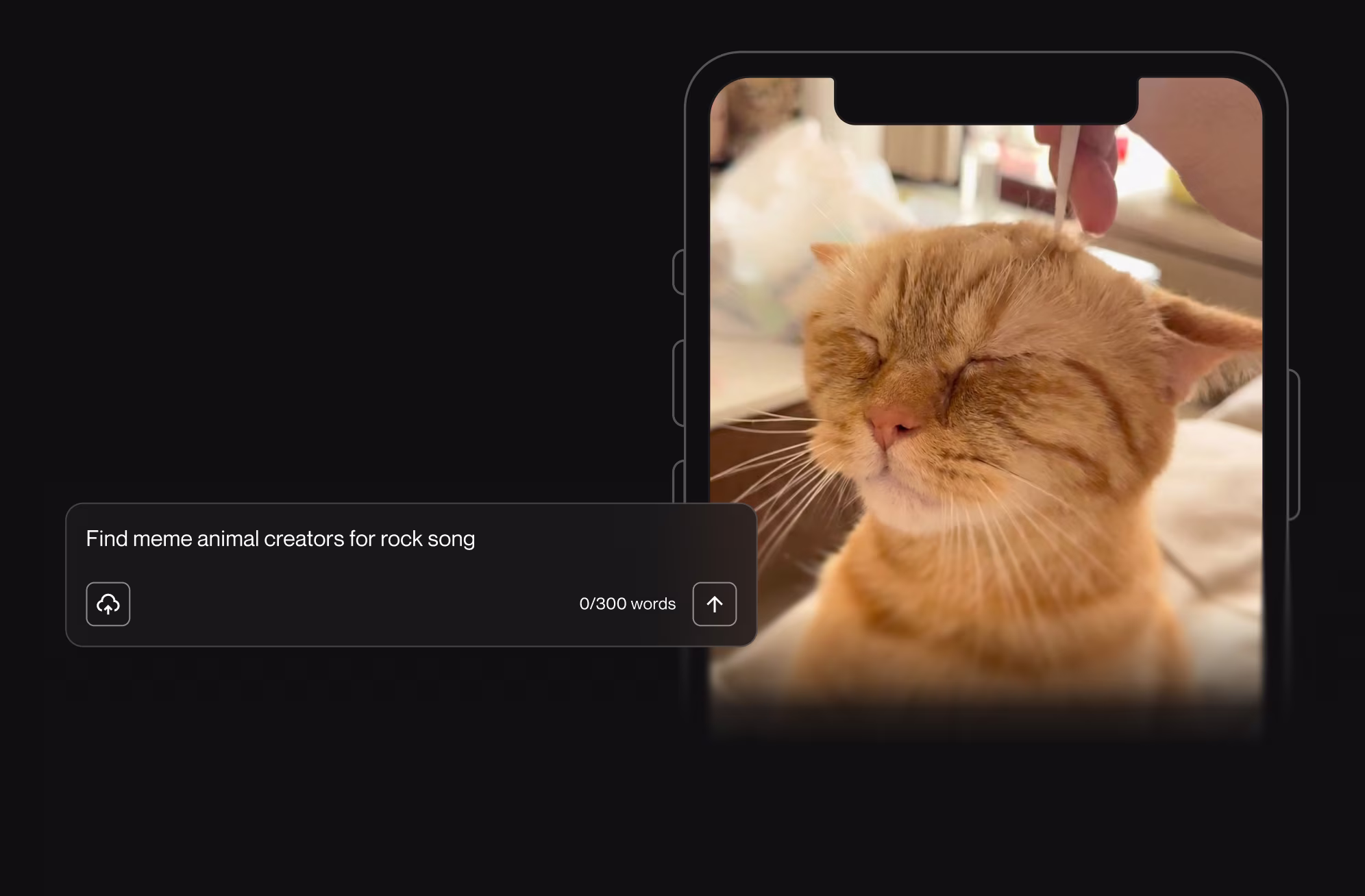
Task: Click the phone's notch at top
Action: click(986, 101)
